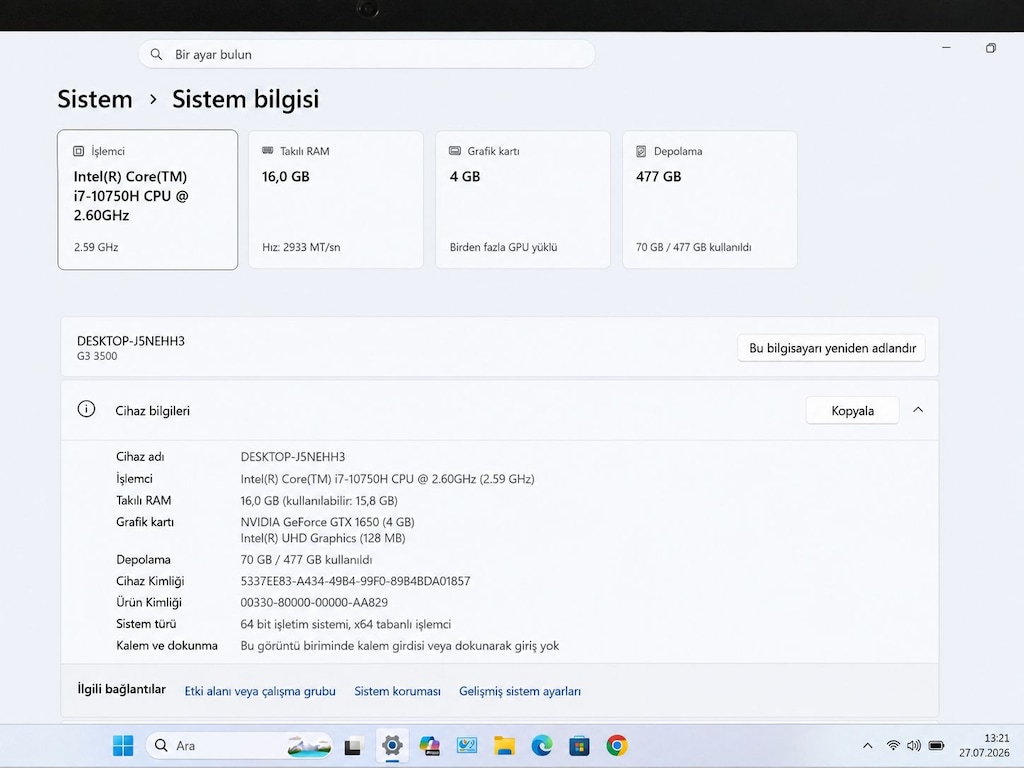Open Task View from the taskbar
This screenshot has width=1024, height=768.
pos(353,746)
